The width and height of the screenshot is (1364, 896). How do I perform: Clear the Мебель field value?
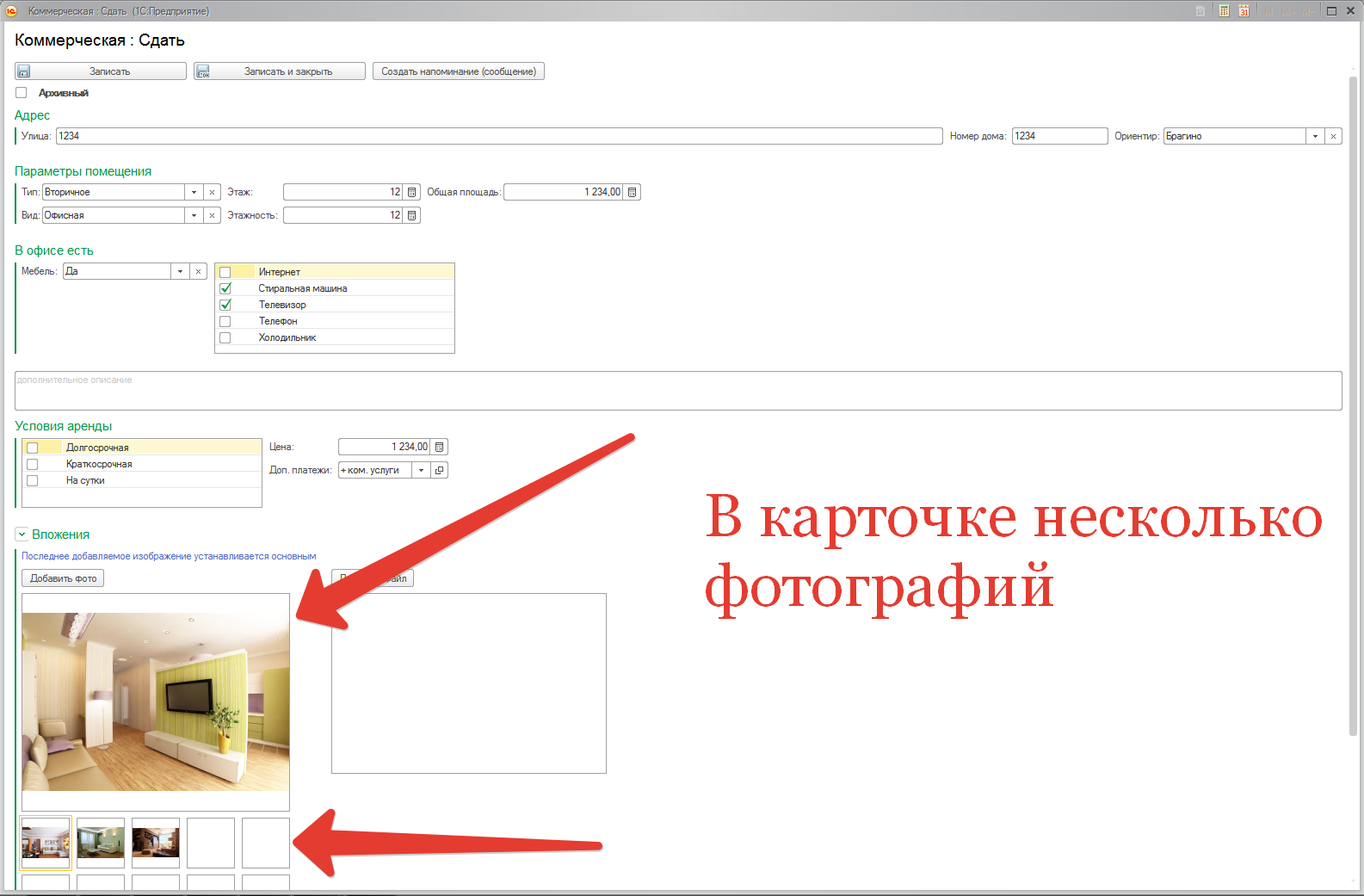point(199,271)
